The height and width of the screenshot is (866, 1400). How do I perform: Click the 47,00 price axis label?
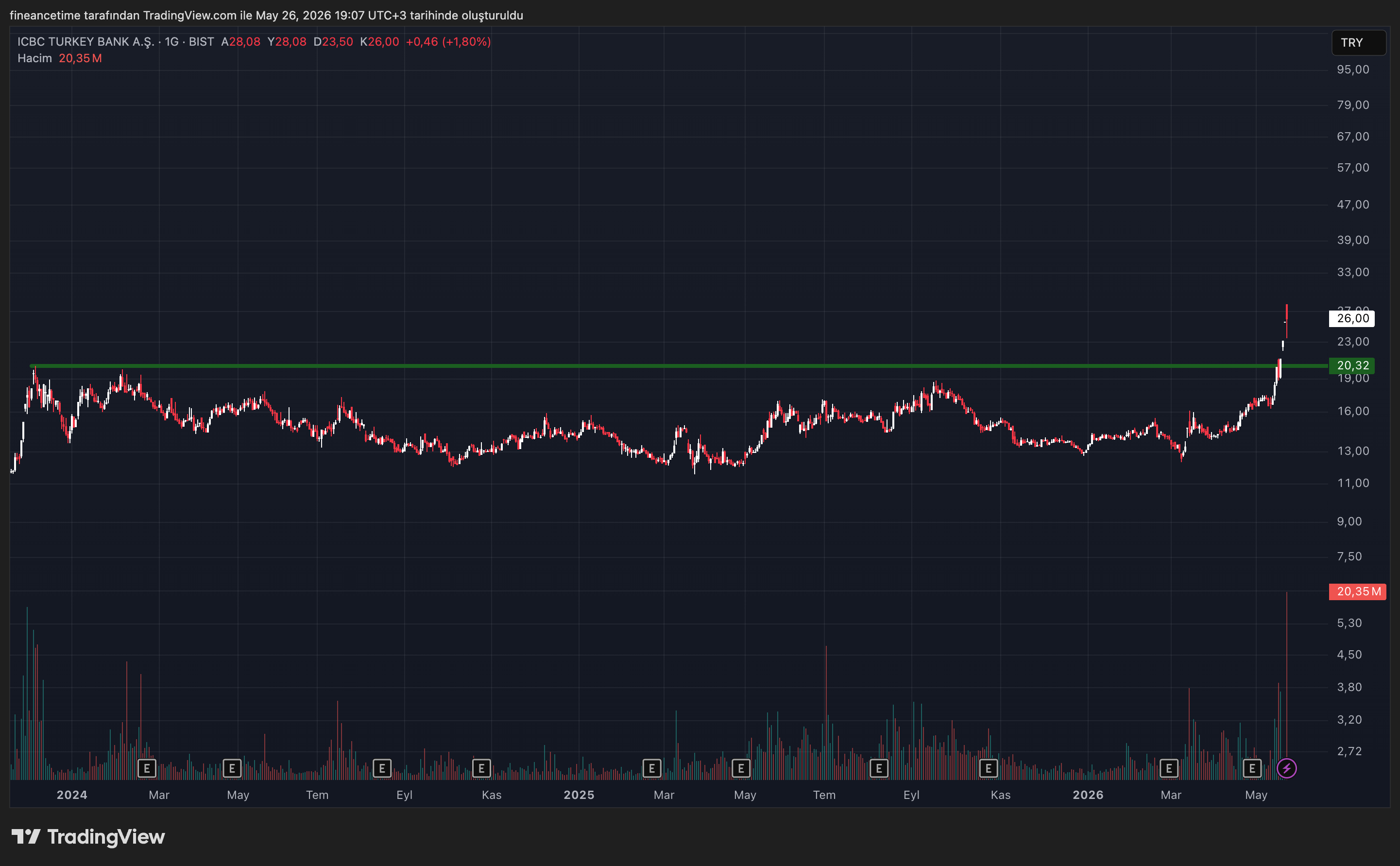[x=1353, y=205]
